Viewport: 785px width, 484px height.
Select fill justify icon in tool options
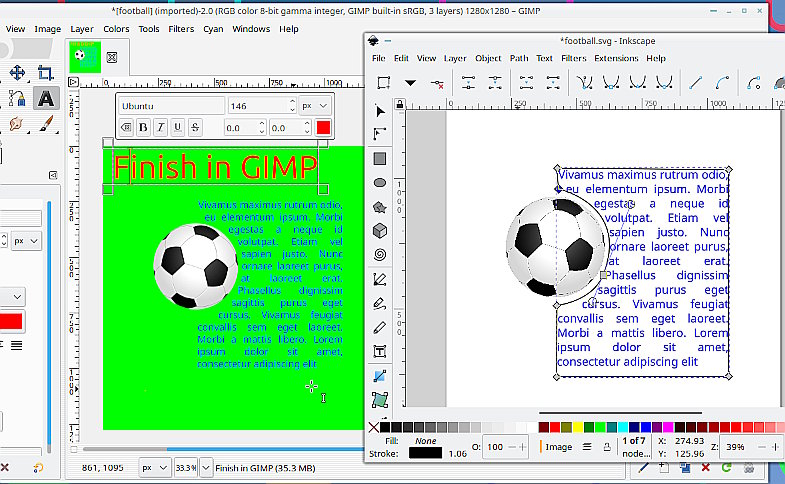[17, 345]
